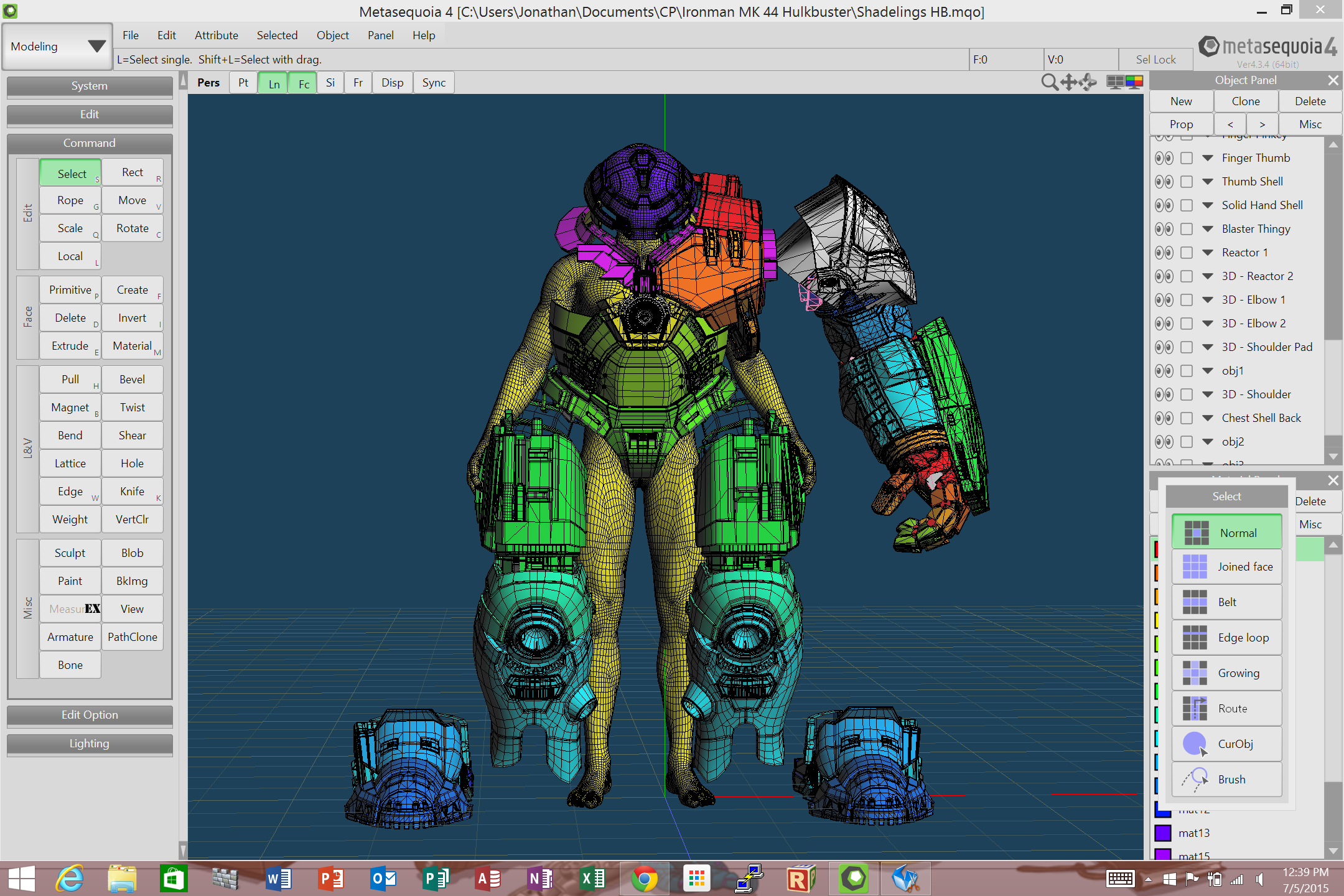Click the viewport zoom magnifier icon
Screen dimensions: 1344x896
click(x=1050, y=82)
